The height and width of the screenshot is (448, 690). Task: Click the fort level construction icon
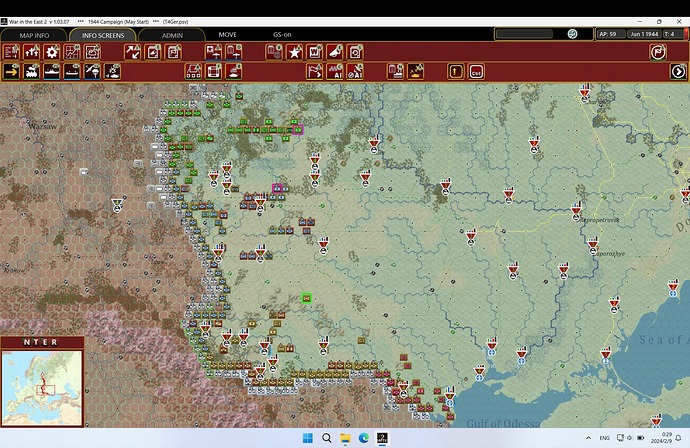click(x=213, y=71)
